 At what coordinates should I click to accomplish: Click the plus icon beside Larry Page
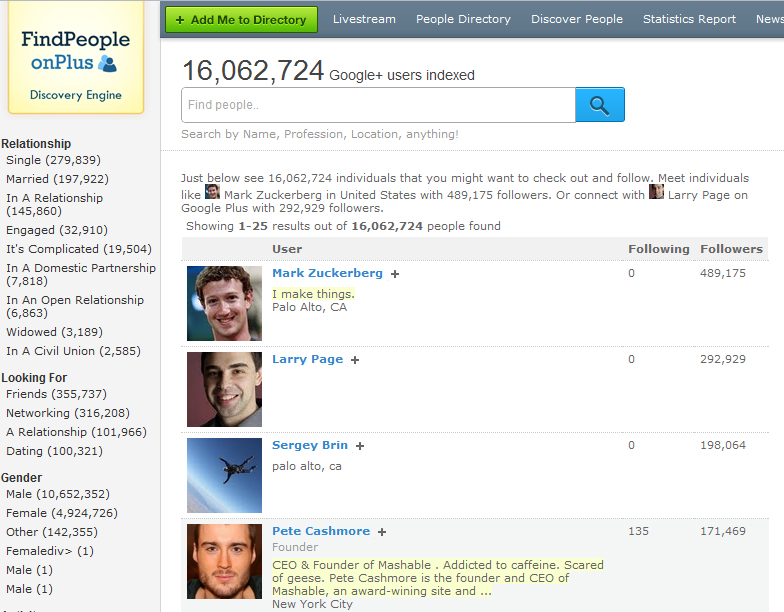tap(355, 360)
